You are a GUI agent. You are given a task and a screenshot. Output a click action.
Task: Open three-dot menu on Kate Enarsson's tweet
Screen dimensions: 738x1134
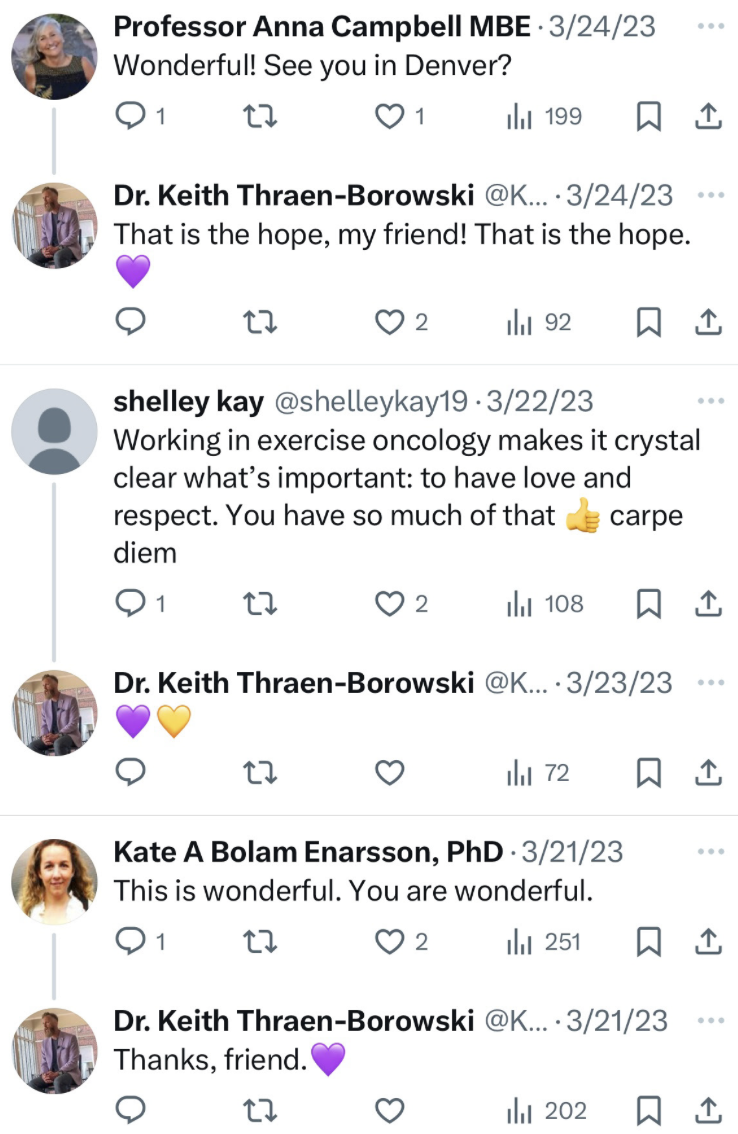point(711,851)
